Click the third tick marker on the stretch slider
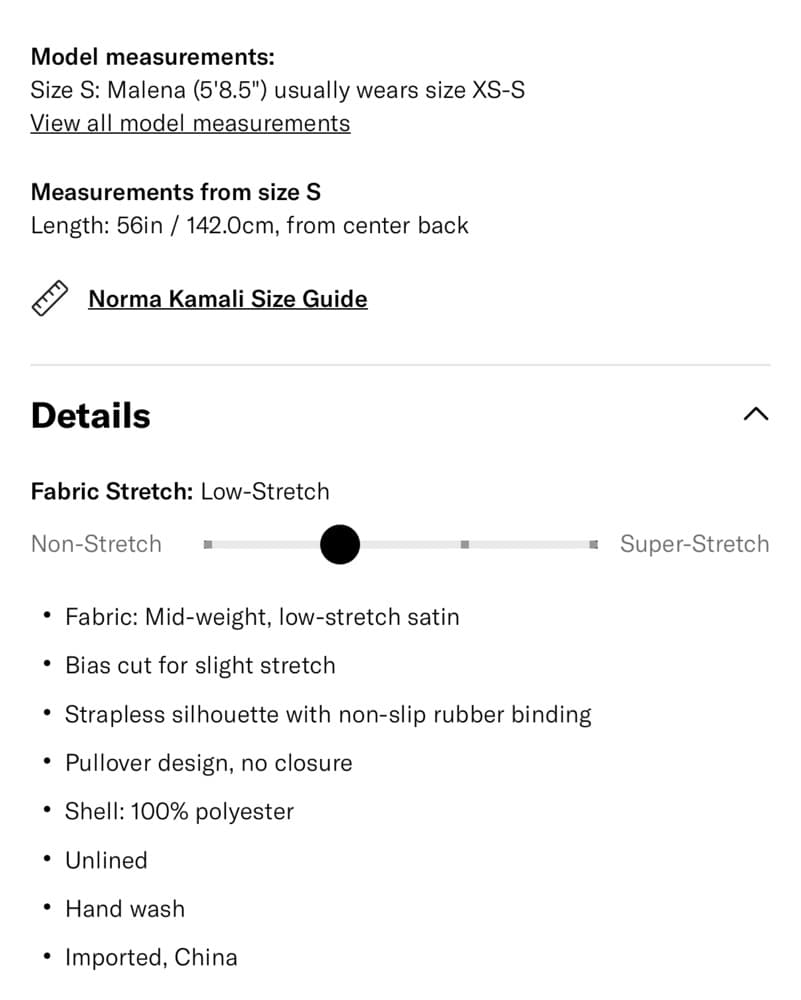 coord(465,545)
